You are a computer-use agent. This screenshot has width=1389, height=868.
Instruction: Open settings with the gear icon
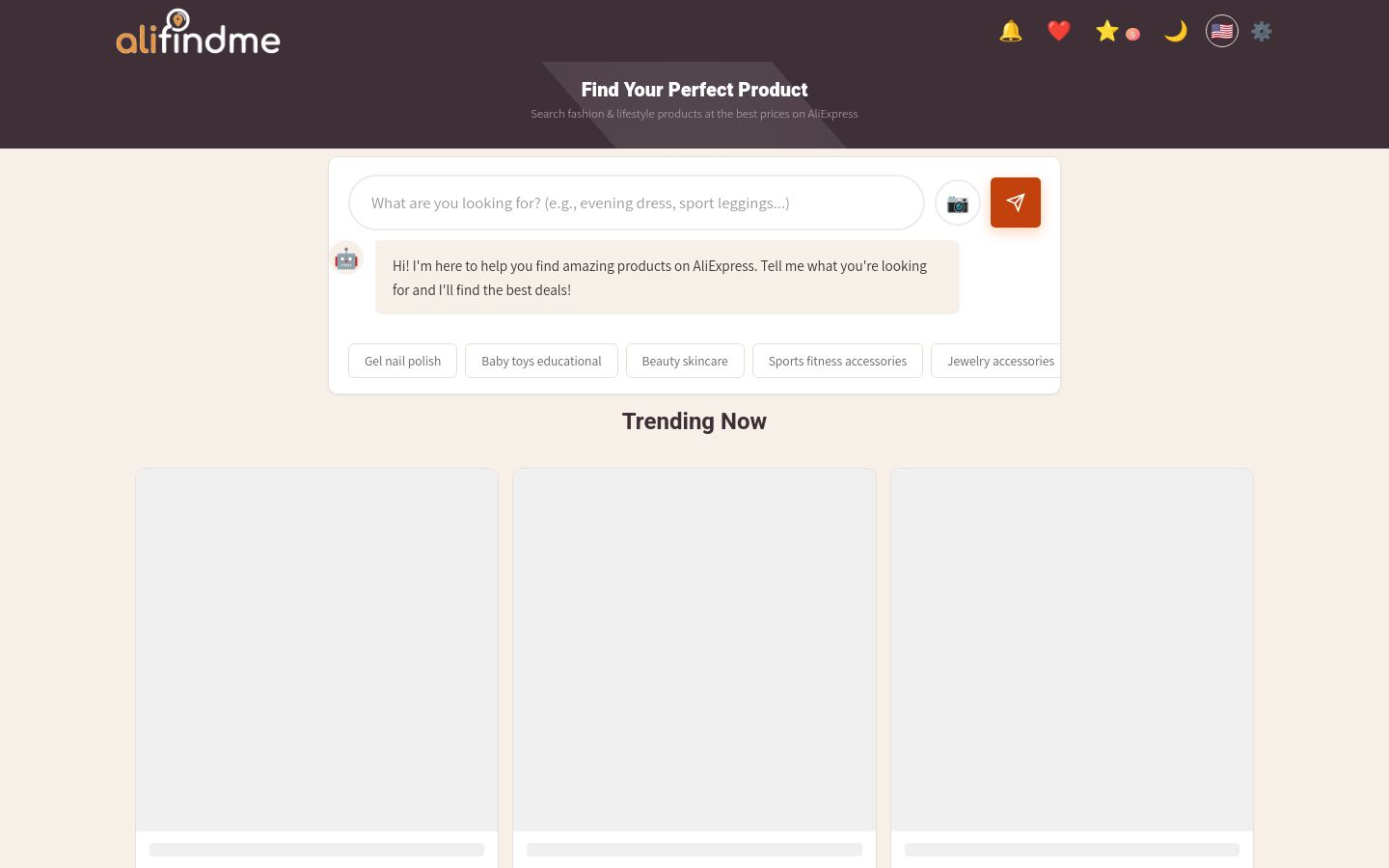click(1262, 31)
